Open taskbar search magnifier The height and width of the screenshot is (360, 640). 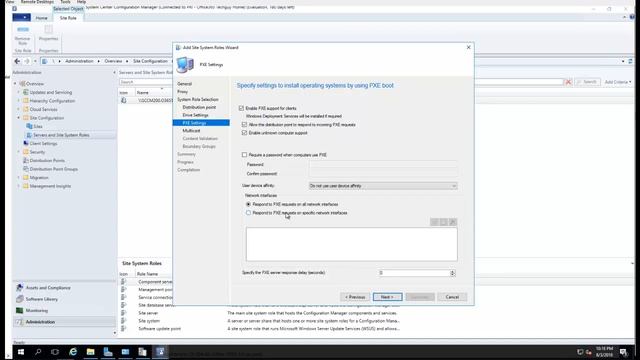[x=38, y=352]
